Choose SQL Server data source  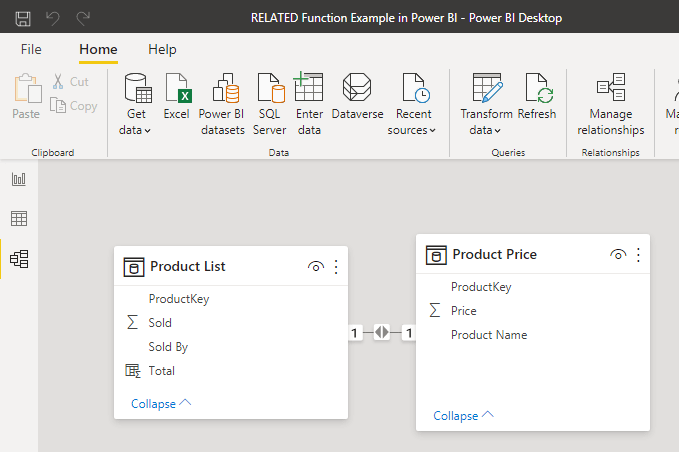coord(270,104)
